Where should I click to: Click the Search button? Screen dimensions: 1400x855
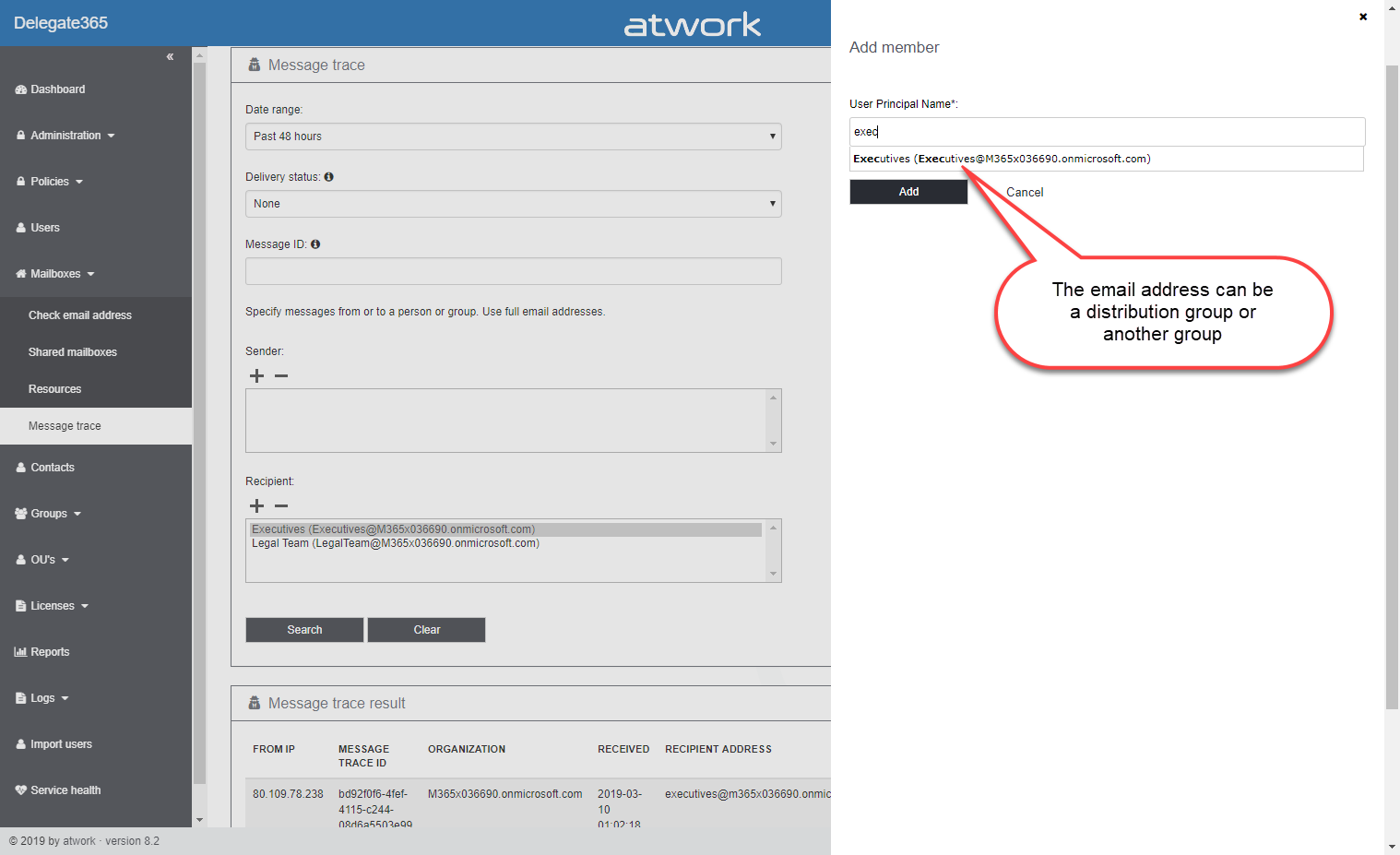point(304,630)
